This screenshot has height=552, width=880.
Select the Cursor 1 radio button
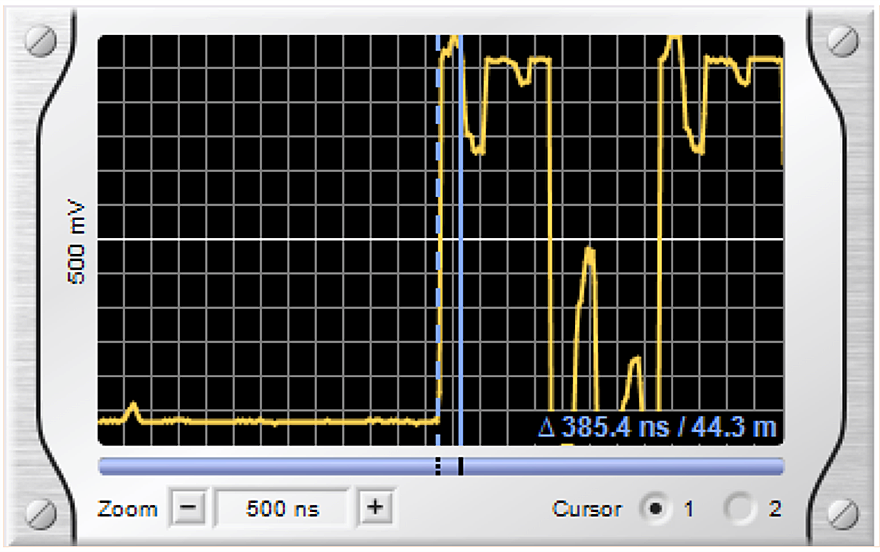[655, 509]
